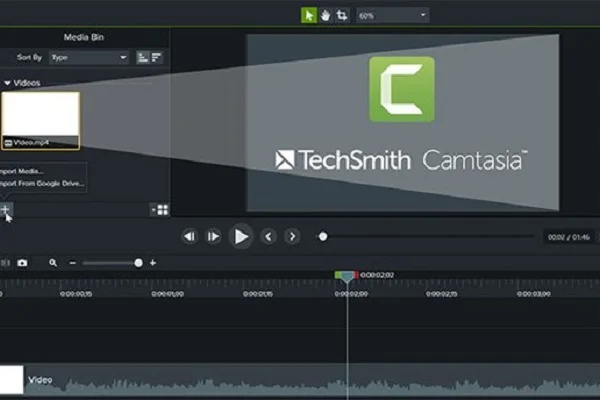Click ruler mark 0:00:01;00
The width and height of the screenshot is (600, 400).
168,294
